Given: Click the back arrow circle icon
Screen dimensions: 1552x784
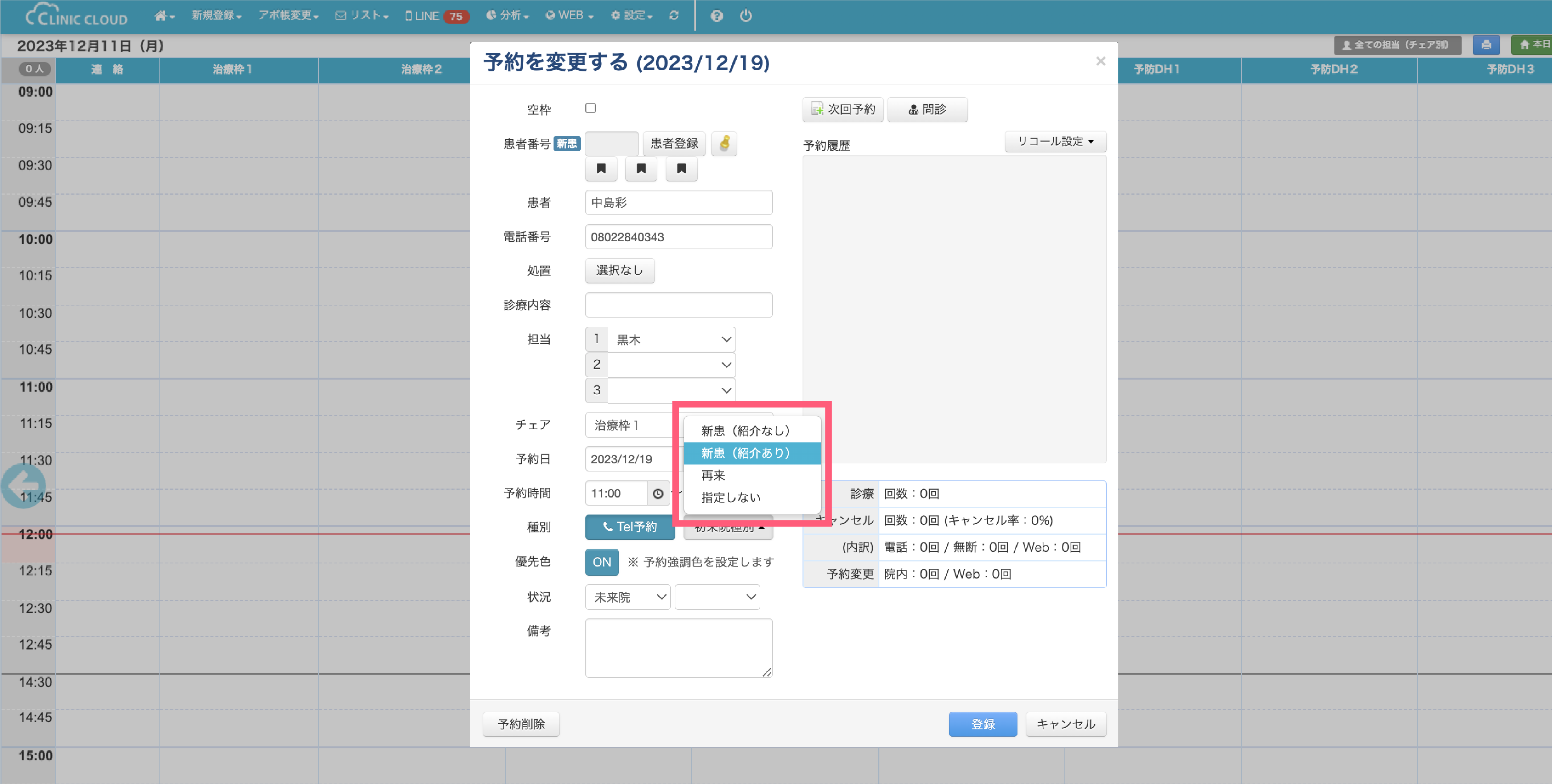Looking at the screenshot, I should coord(24,485).
